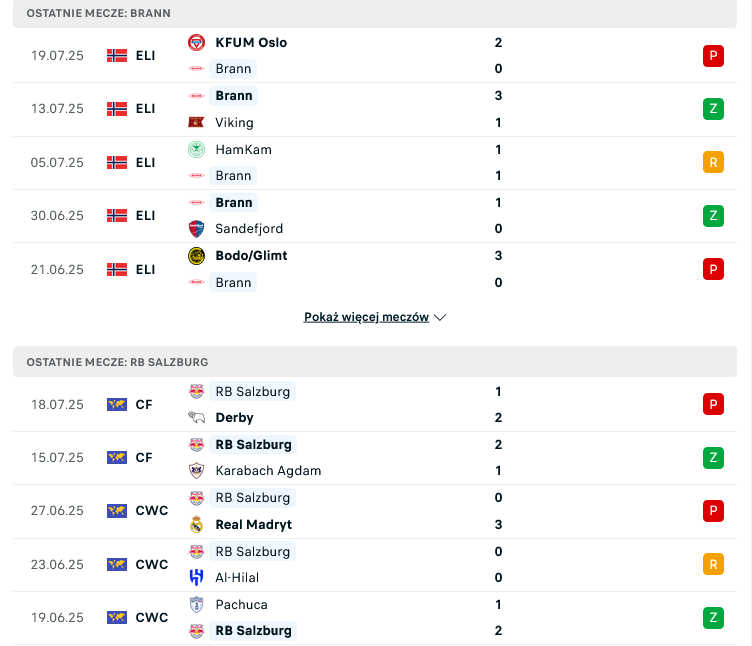Select the Sandefjord shield icon

tap(196, 229)
